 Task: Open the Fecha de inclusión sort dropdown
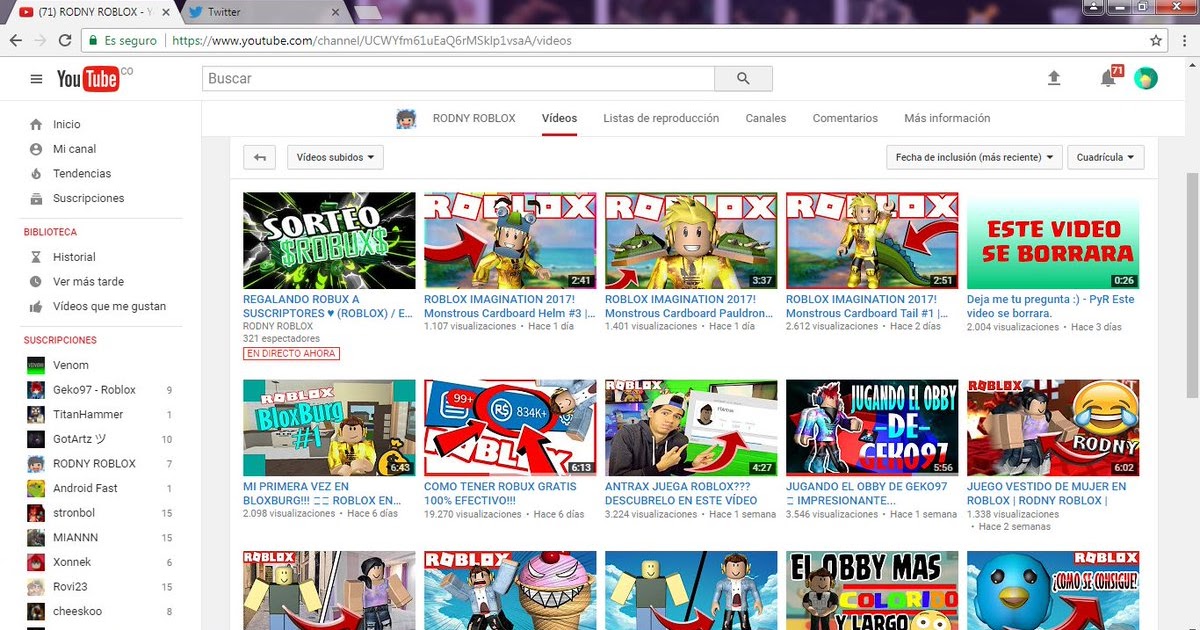click(974, 157)
